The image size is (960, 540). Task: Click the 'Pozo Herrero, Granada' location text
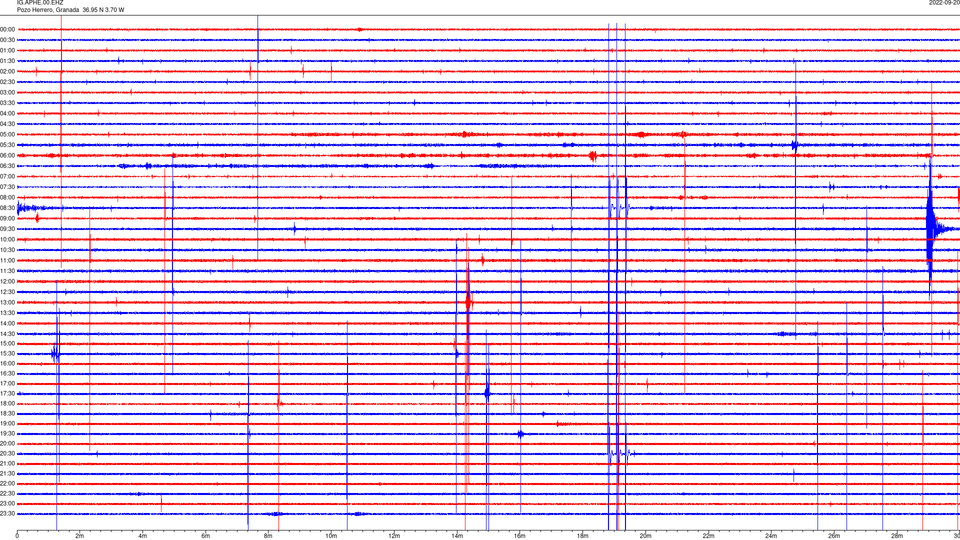(48, 10)
